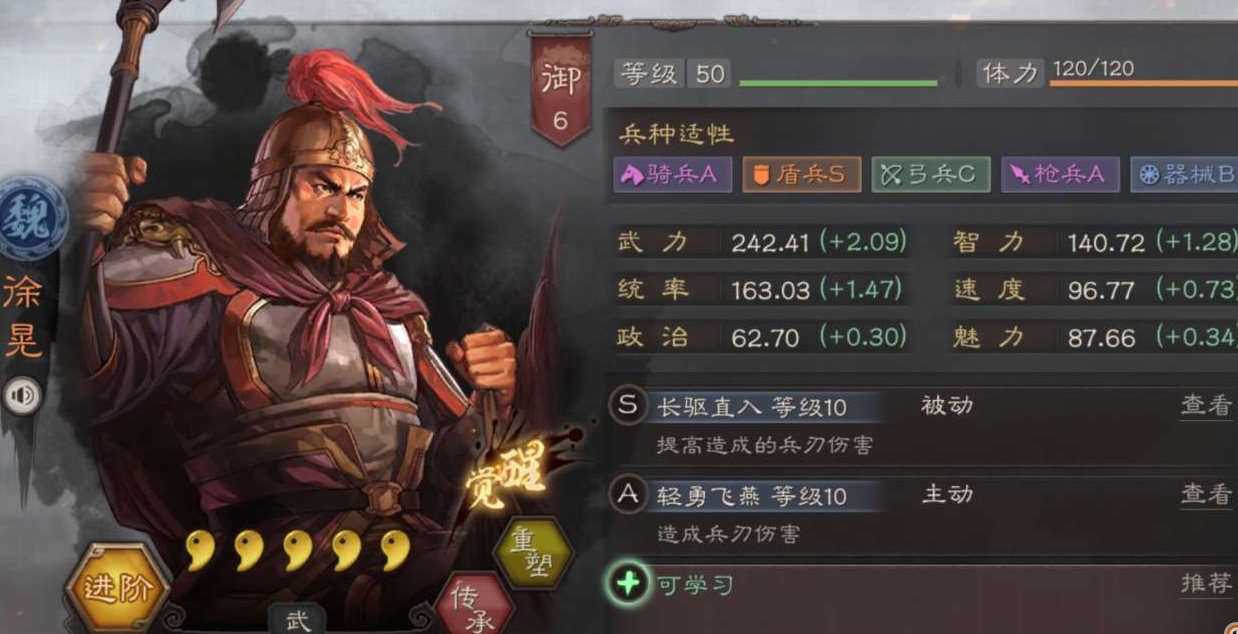Click the 御 6 red banner
The width and height of the screenshot is (1238, 634).
560,89
